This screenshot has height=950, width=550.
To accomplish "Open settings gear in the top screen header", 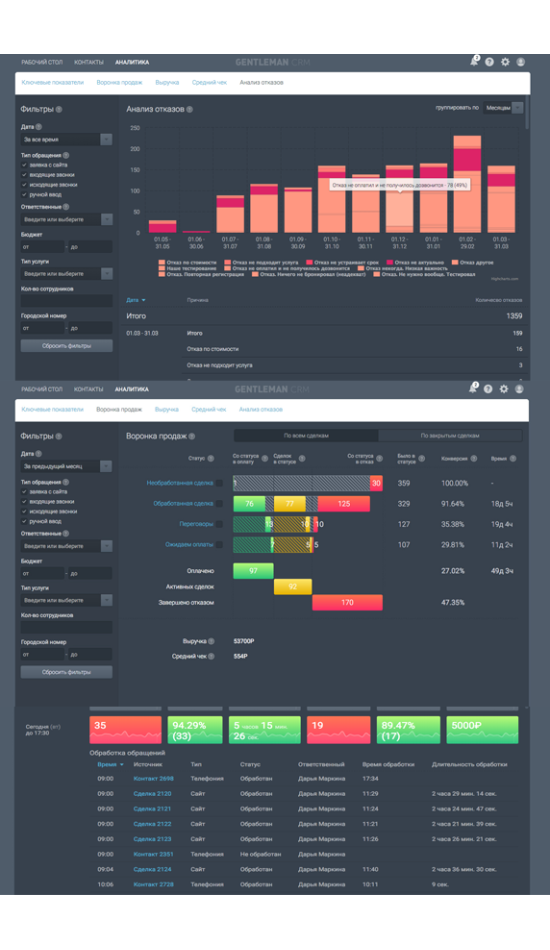I will click(x=505, y=62).
